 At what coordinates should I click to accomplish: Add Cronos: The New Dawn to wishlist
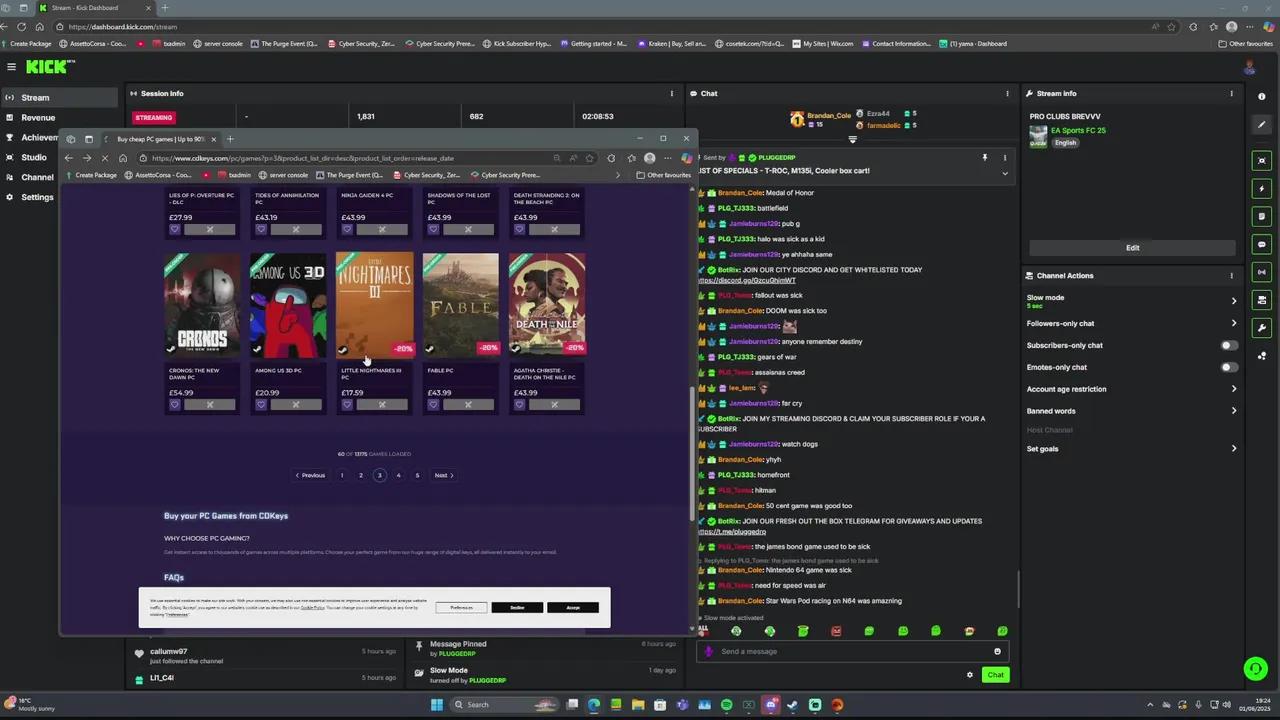click(174, 405)
